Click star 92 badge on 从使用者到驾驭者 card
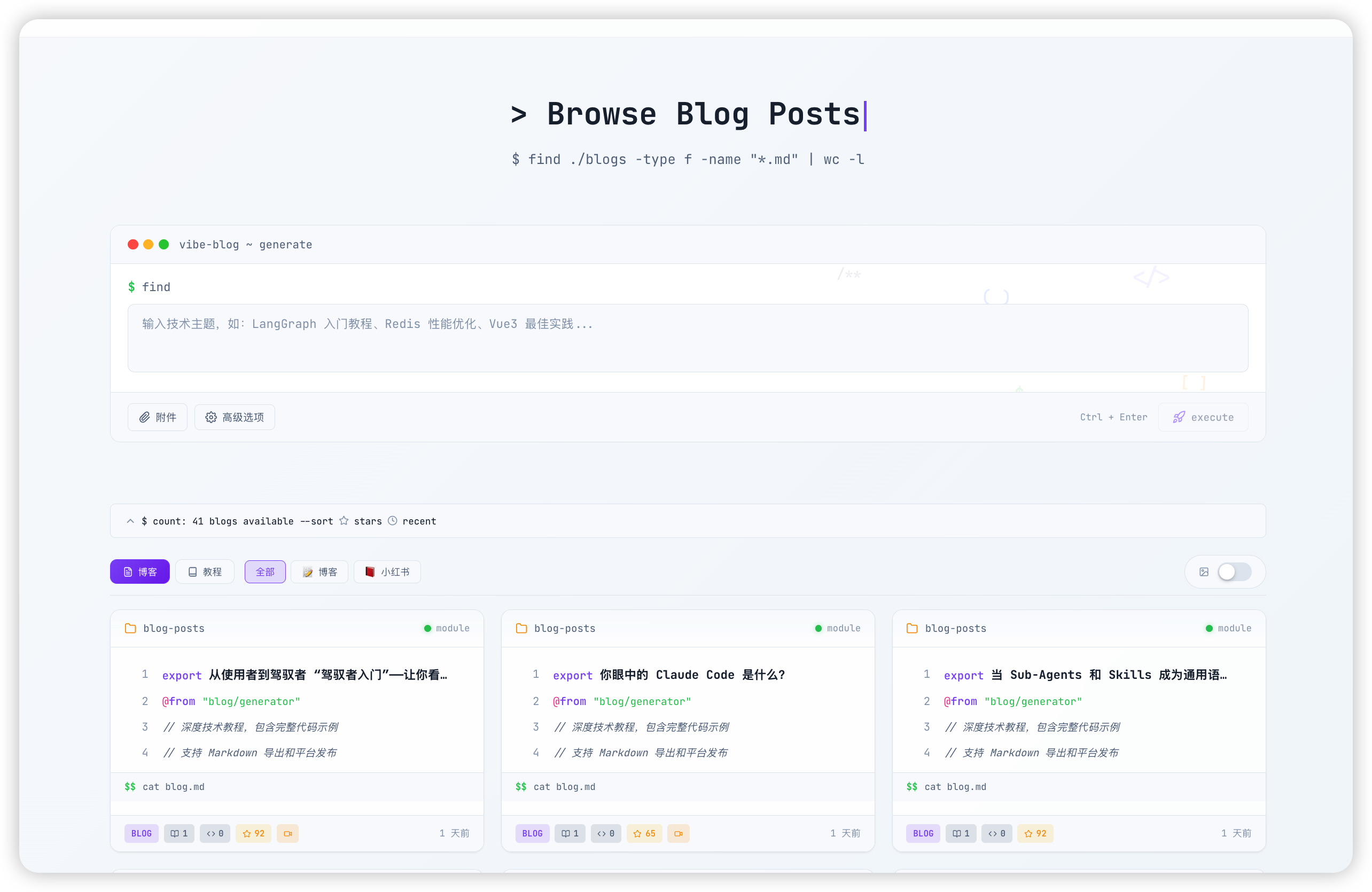The height and width of the screenshot is (892, 1372). click(x=254, y=833)
